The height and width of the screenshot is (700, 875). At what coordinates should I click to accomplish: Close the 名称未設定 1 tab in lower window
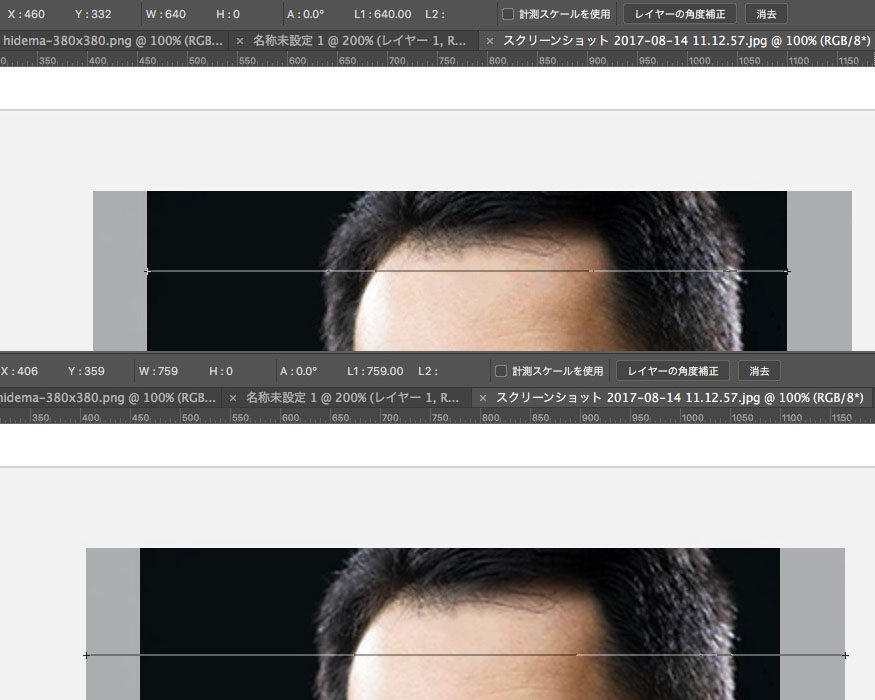pos(234,397)
